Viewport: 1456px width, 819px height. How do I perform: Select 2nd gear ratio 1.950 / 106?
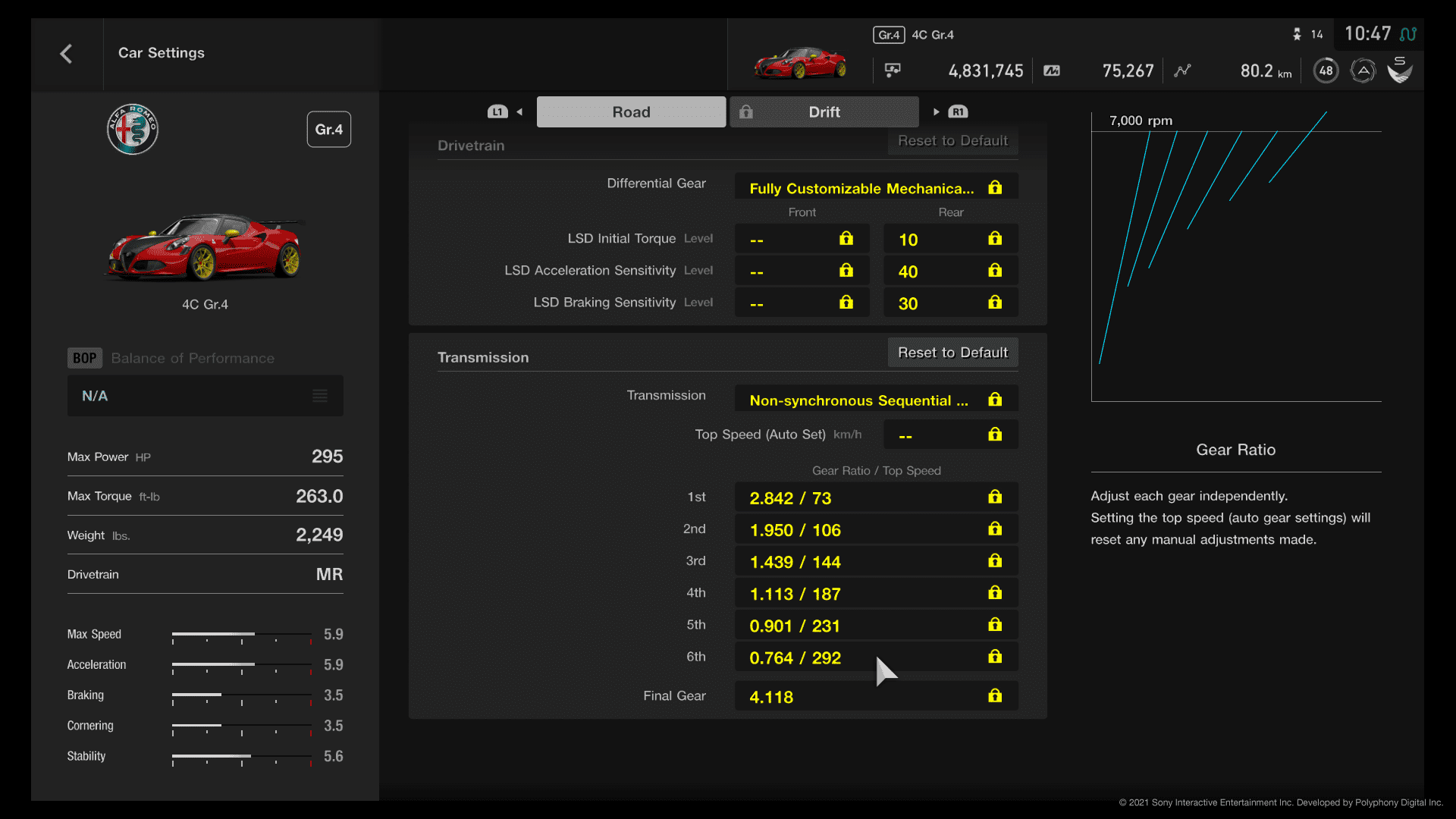[x=876, y=529]
